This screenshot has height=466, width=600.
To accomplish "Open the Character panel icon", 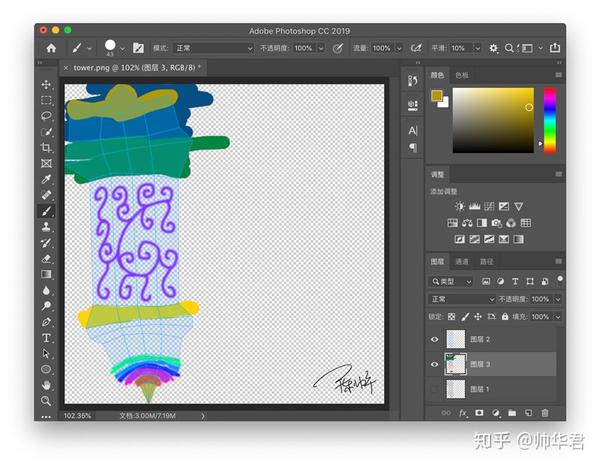I will tap(412, 131).
